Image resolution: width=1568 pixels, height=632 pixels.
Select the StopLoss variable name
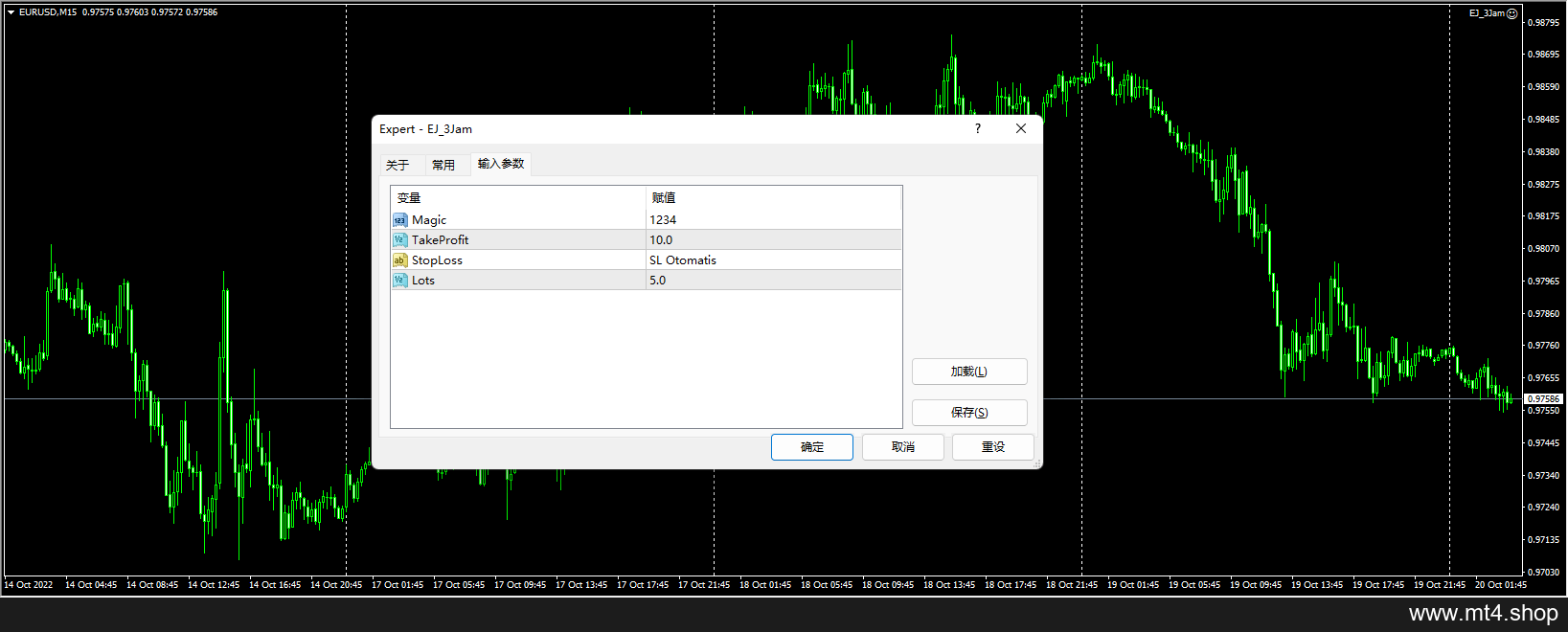tap(437, 260)
